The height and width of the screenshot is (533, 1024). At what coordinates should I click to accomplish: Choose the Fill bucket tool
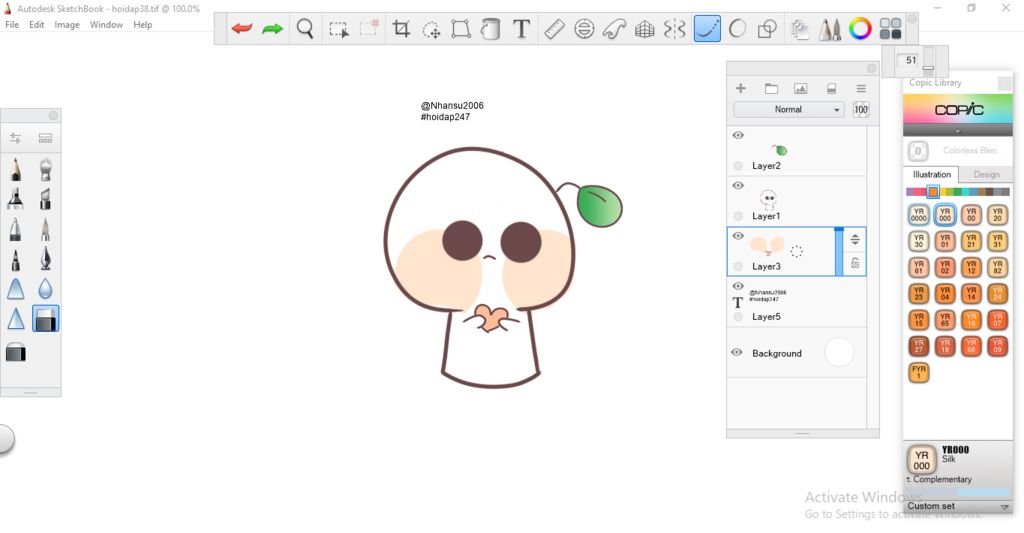point(490,29)
